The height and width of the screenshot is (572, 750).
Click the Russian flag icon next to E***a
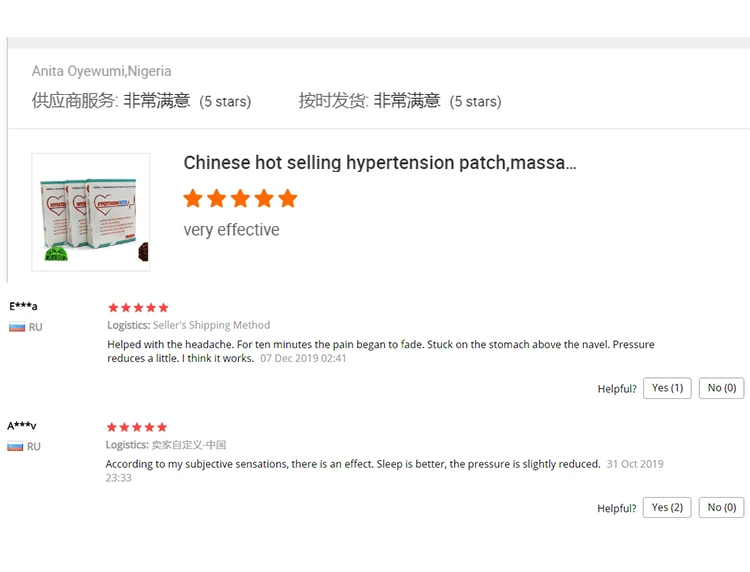tap(17, 327)
